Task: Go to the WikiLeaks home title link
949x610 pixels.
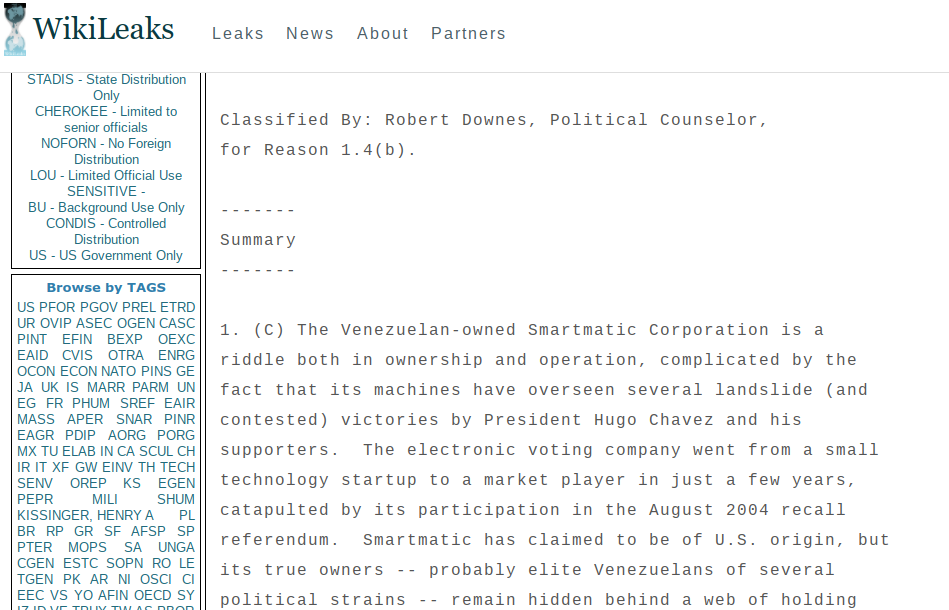Action: coord(103,29)
